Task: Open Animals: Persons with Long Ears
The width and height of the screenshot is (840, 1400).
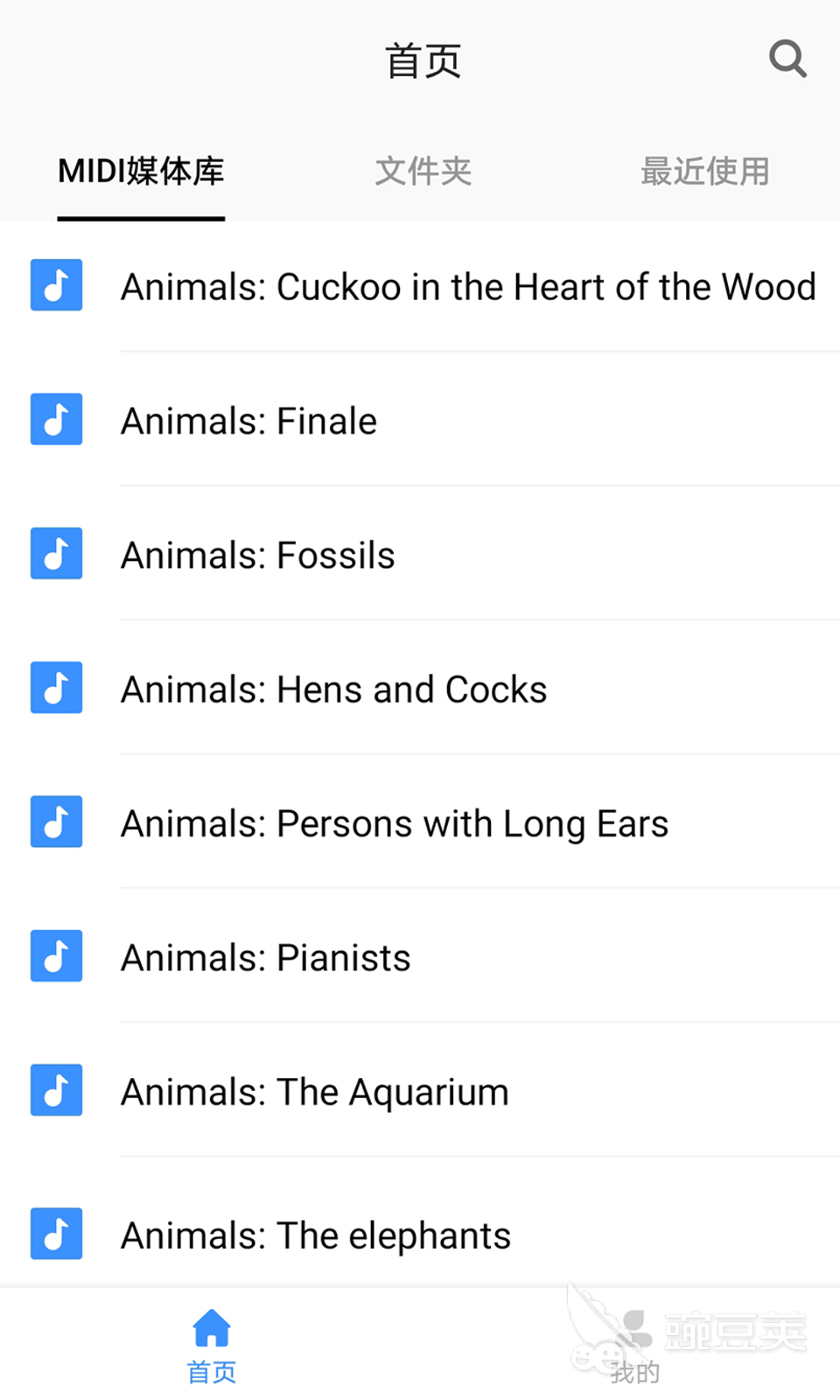Action: click(395, 824)
